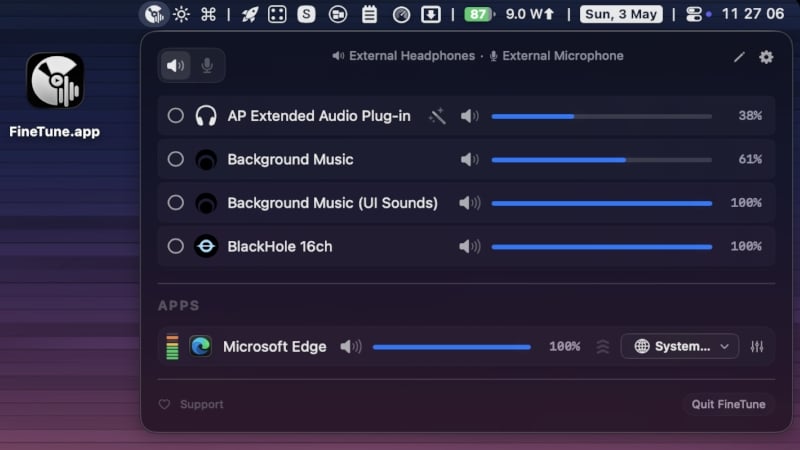Viewport: 800px width, 450px height.
Task: Click Background Music device icon
Action: click(206, 160)
